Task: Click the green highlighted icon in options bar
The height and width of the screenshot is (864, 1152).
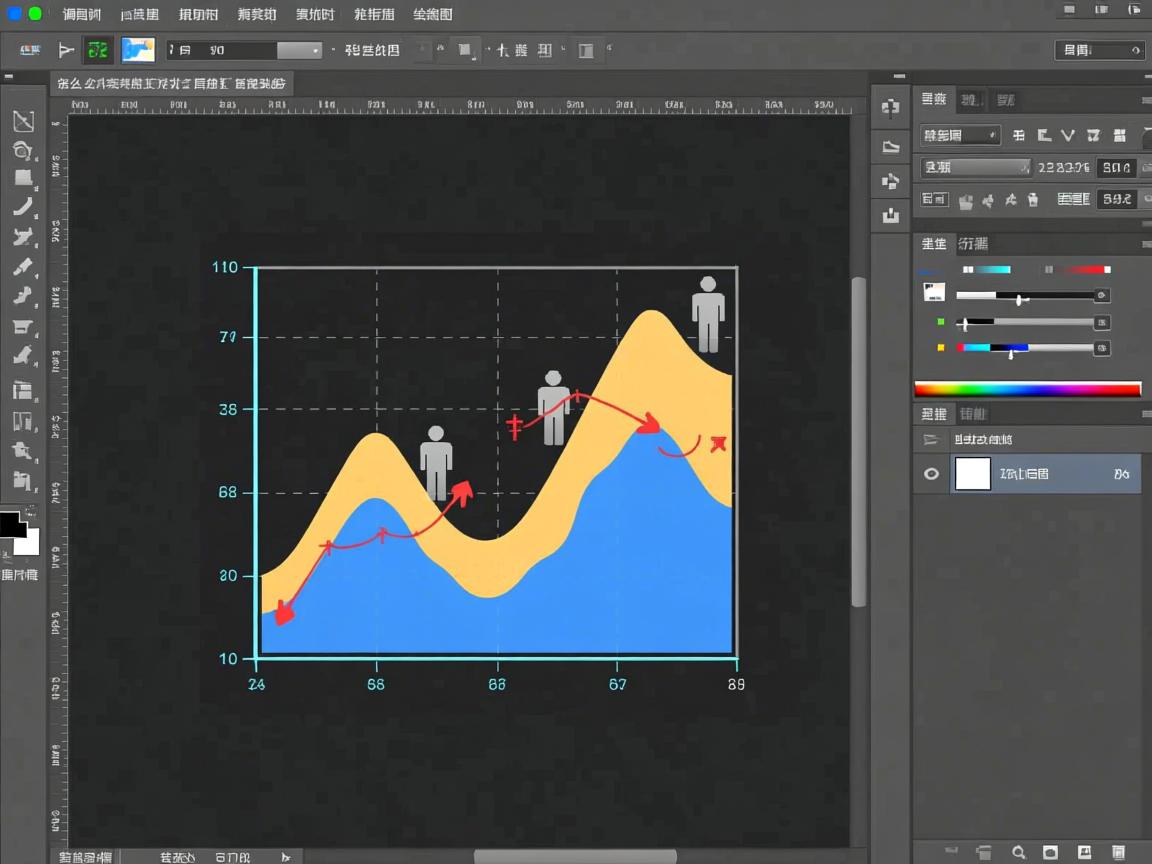Action: (98, 50)
